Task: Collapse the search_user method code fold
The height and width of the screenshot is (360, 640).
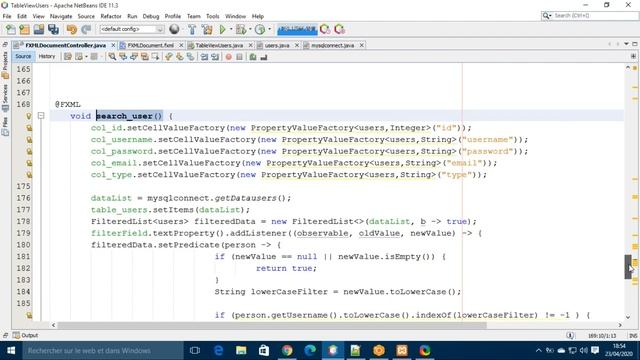Action: tap(41, 116)
